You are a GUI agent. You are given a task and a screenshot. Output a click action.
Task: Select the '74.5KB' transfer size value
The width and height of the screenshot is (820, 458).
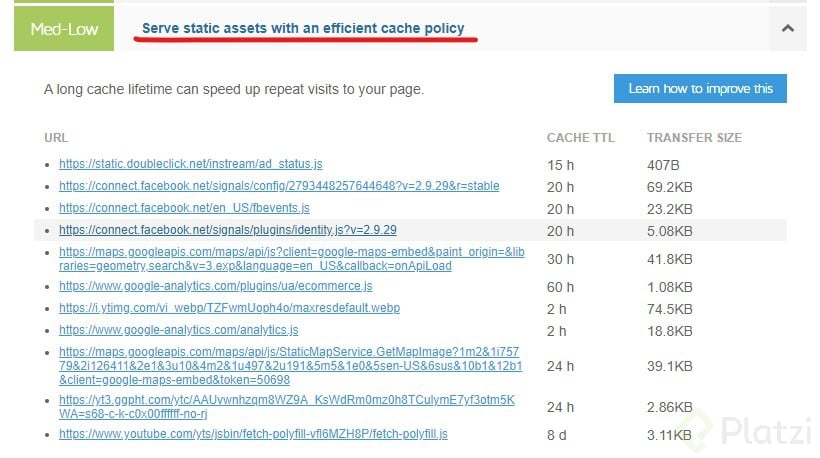669,309
